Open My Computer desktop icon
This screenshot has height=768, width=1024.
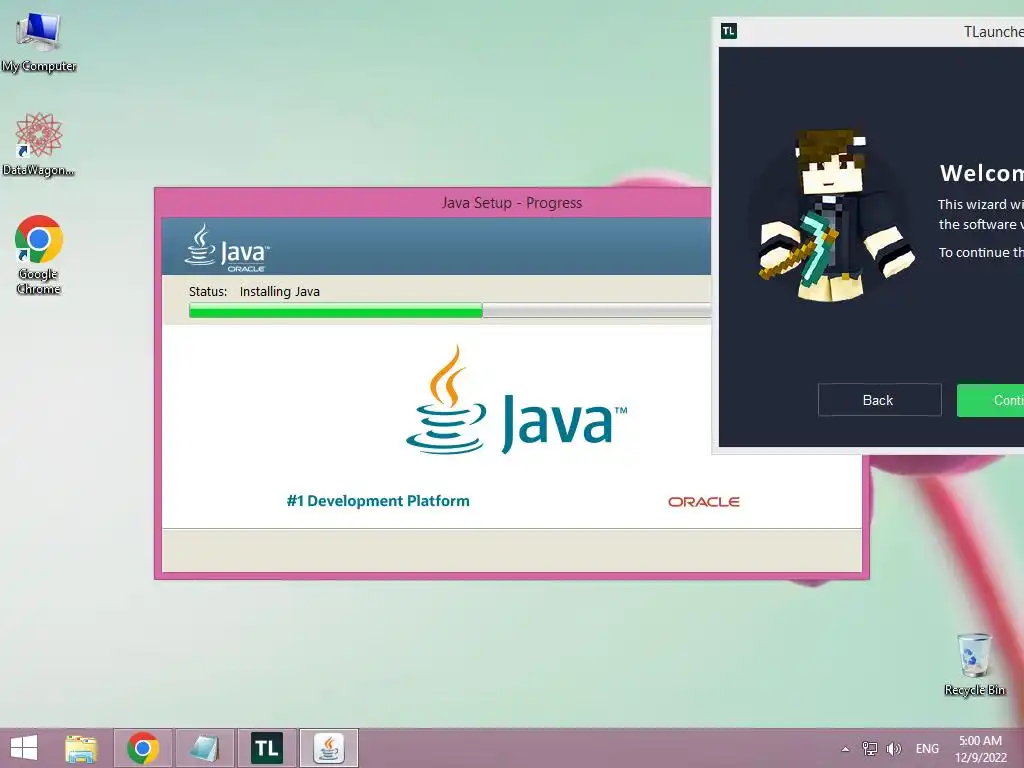pos(39,42)
